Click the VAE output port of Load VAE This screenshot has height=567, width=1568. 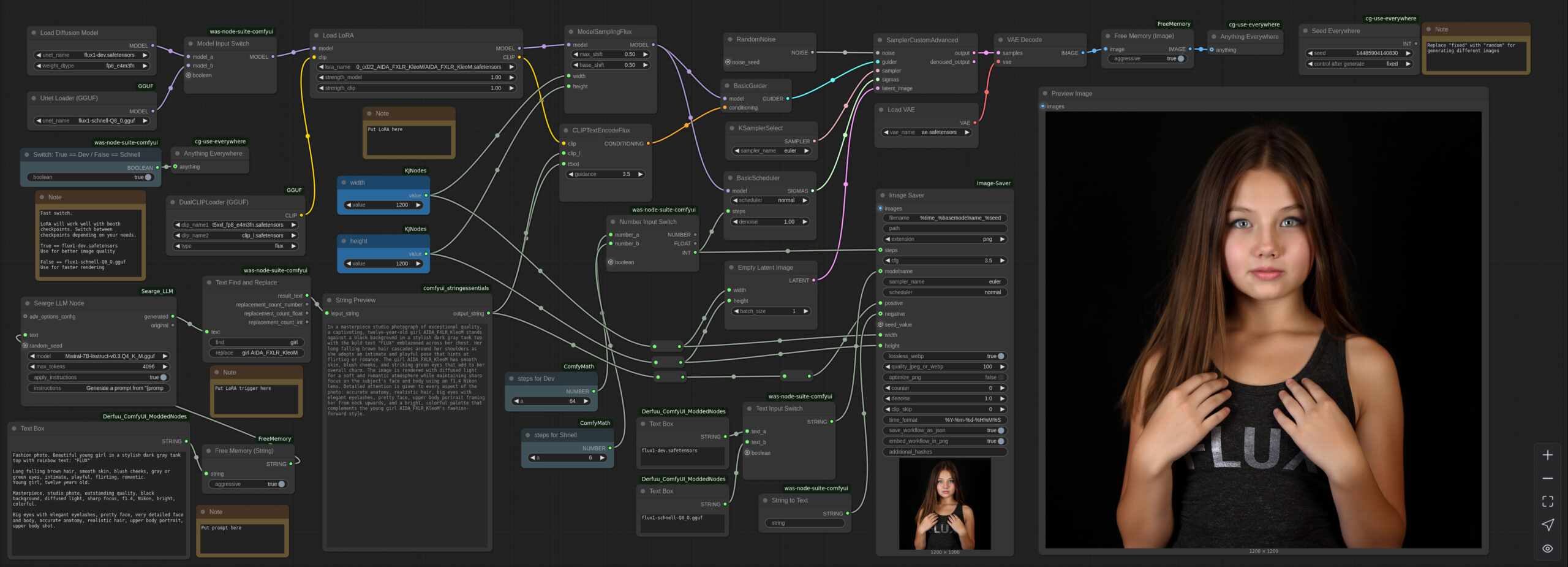pos(974,123)
